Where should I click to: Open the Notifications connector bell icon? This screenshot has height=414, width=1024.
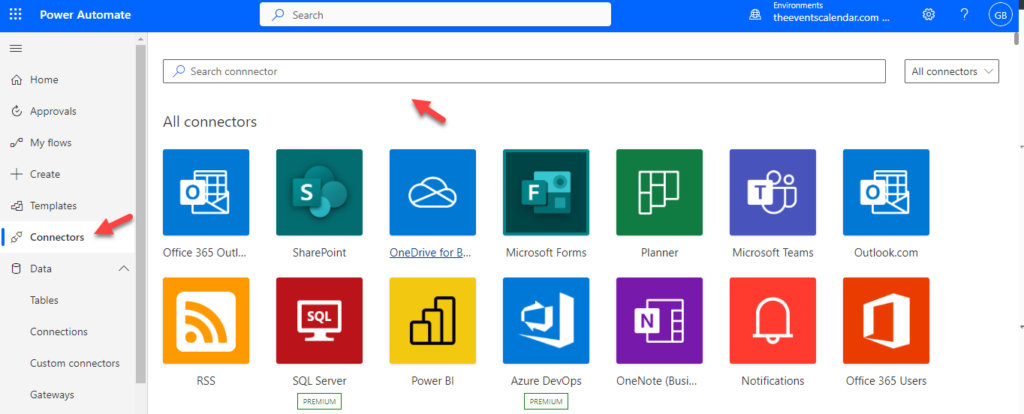773,320
